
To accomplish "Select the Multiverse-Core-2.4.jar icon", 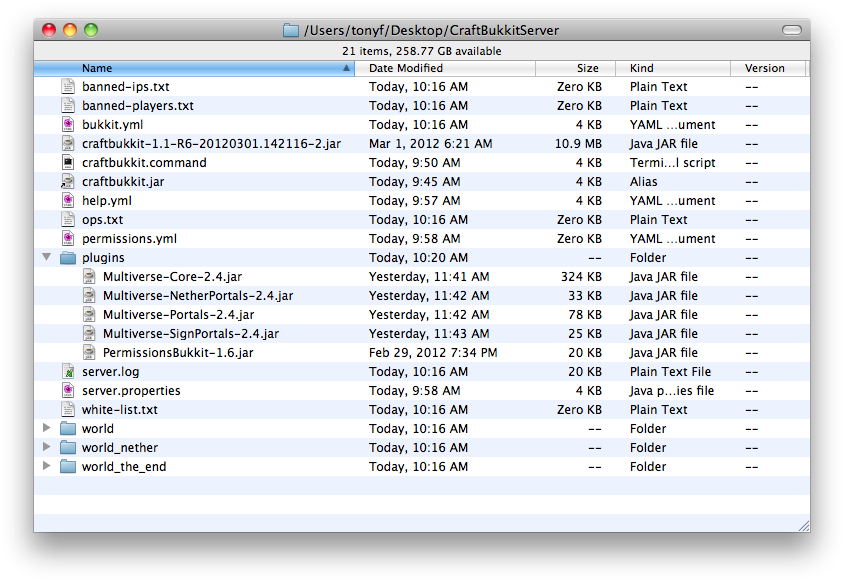I will coord(89,276).
